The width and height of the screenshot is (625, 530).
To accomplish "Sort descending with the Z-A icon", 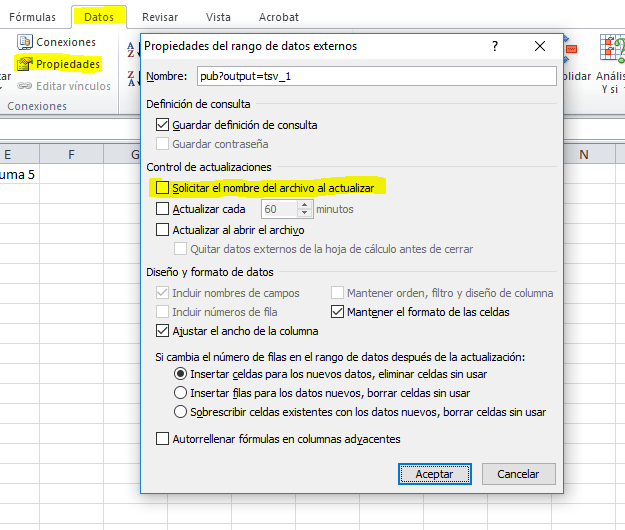I will [132, 79].
